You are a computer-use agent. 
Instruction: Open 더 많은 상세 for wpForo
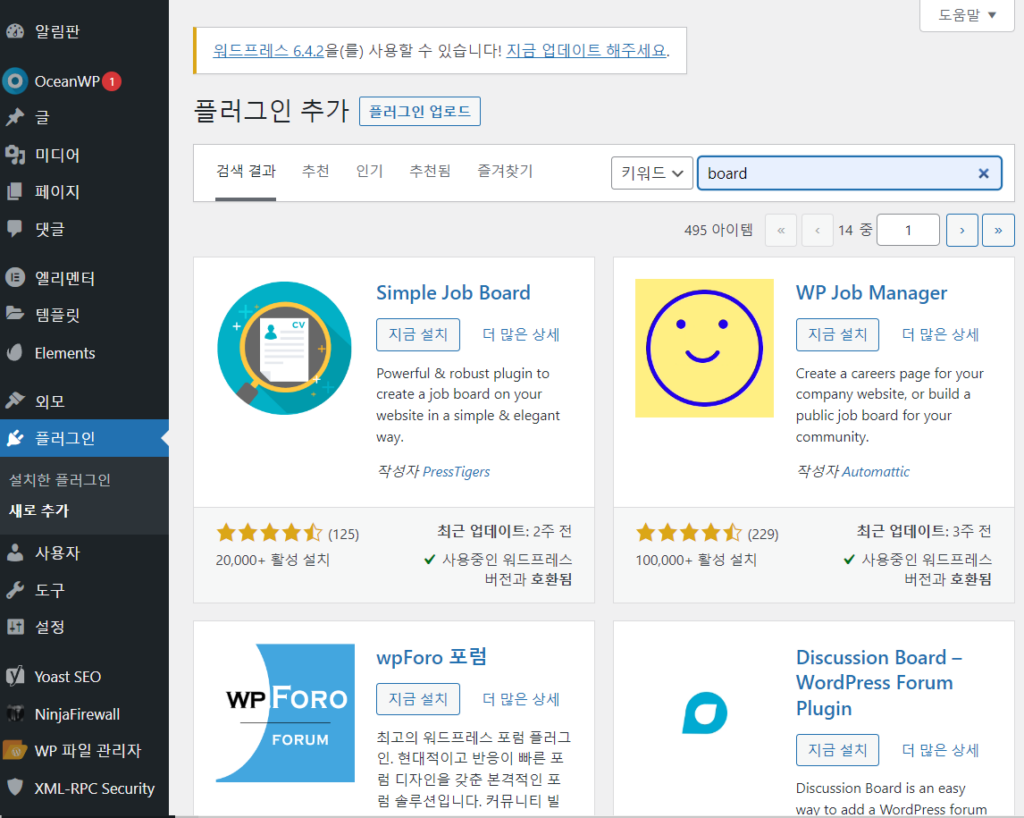pyautogui.click(x=520, y=699)
